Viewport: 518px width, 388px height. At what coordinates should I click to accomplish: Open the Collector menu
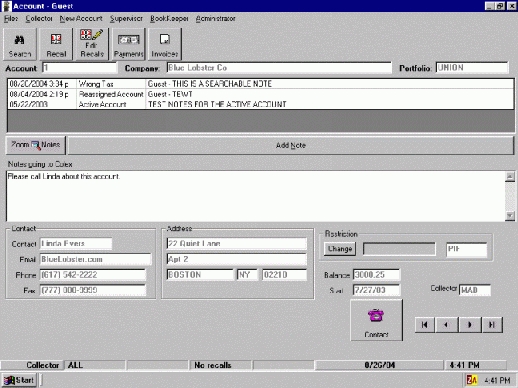click(x=39, y=19)
